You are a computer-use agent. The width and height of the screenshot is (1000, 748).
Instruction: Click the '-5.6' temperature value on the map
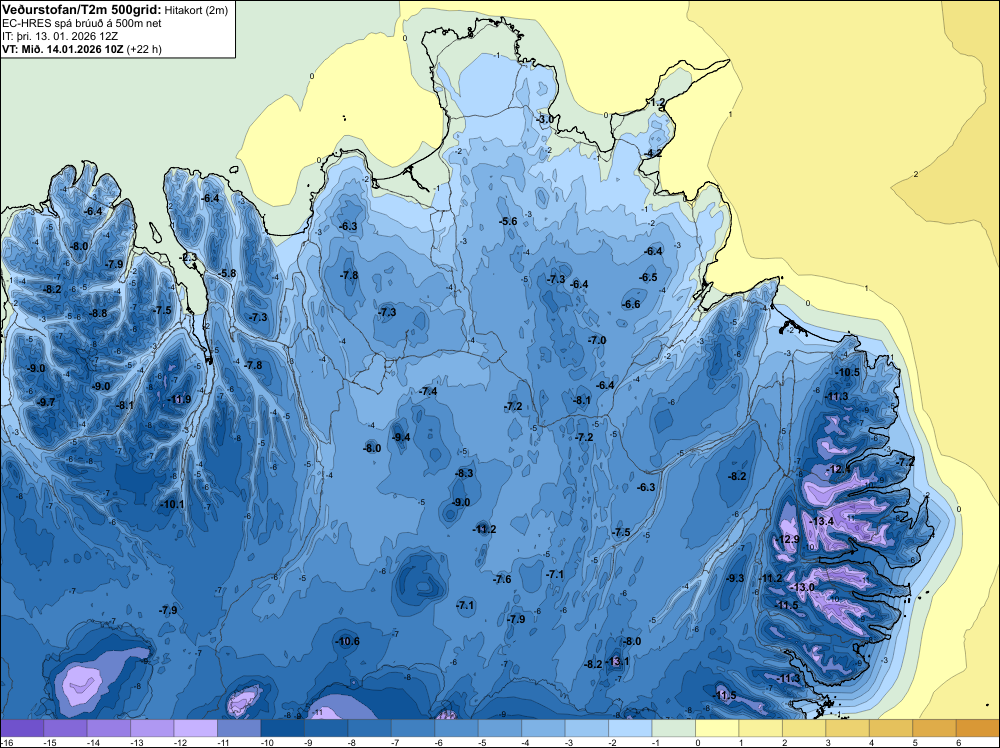point(508,221)
